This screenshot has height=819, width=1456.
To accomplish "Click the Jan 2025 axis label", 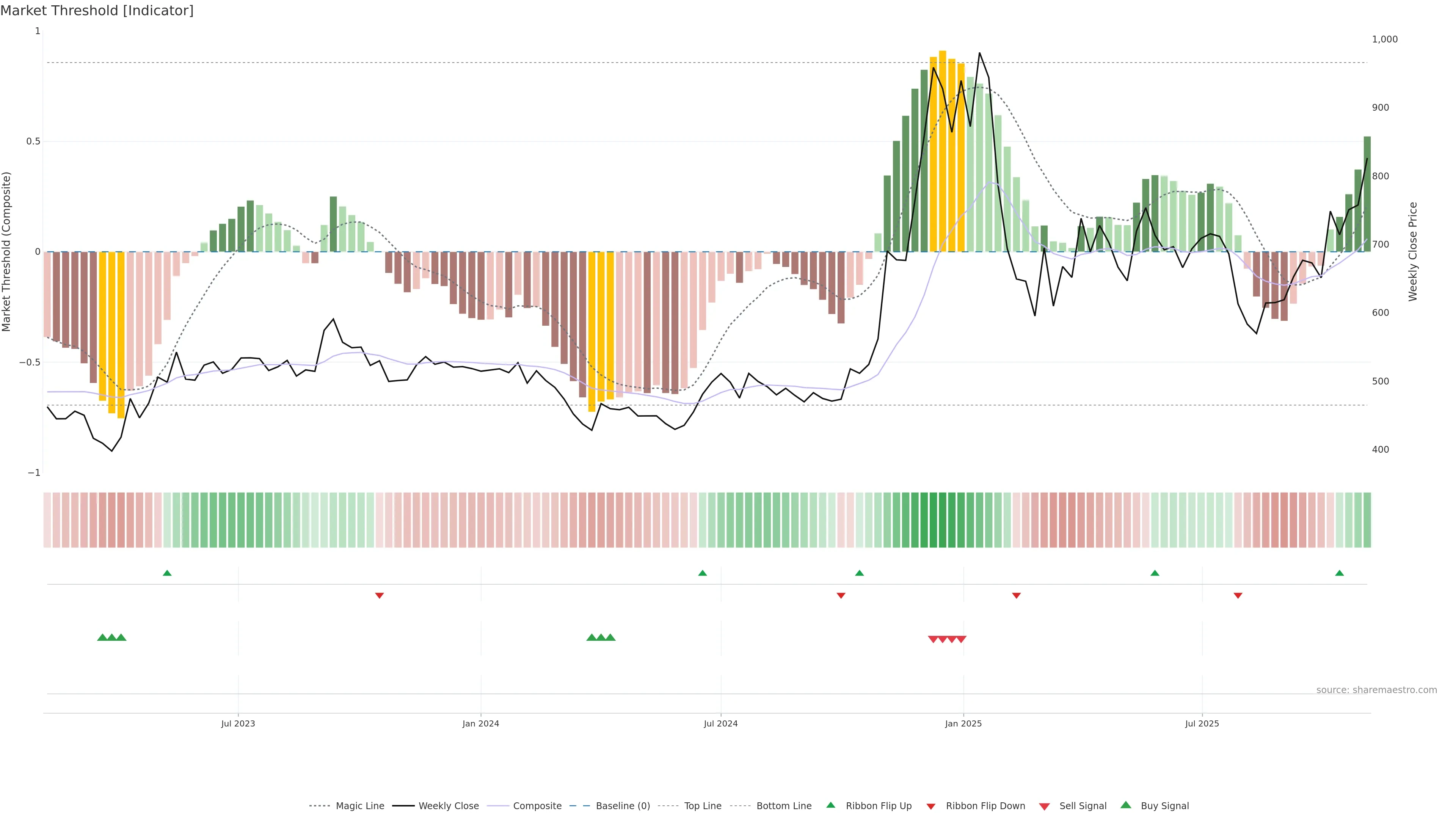I will pos(963,723).
